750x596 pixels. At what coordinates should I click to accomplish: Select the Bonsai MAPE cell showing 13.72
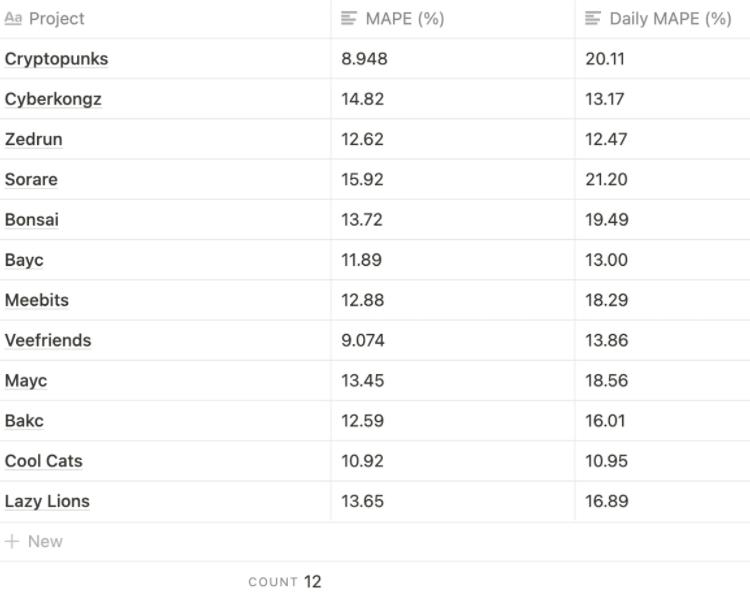coord(362,220)
